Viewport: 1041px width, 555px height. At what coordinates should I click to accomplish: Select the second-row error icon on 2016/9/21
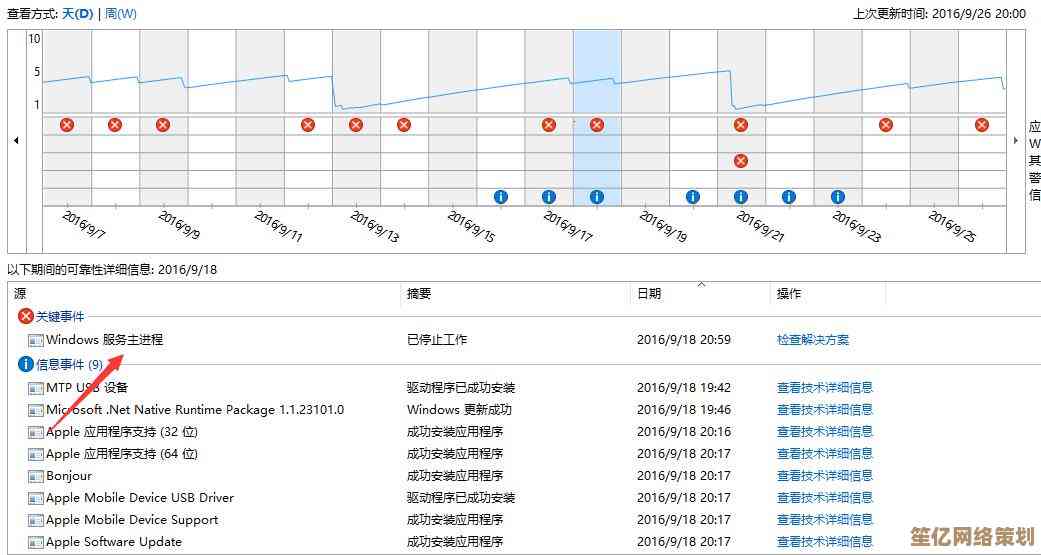pos(741,161)
